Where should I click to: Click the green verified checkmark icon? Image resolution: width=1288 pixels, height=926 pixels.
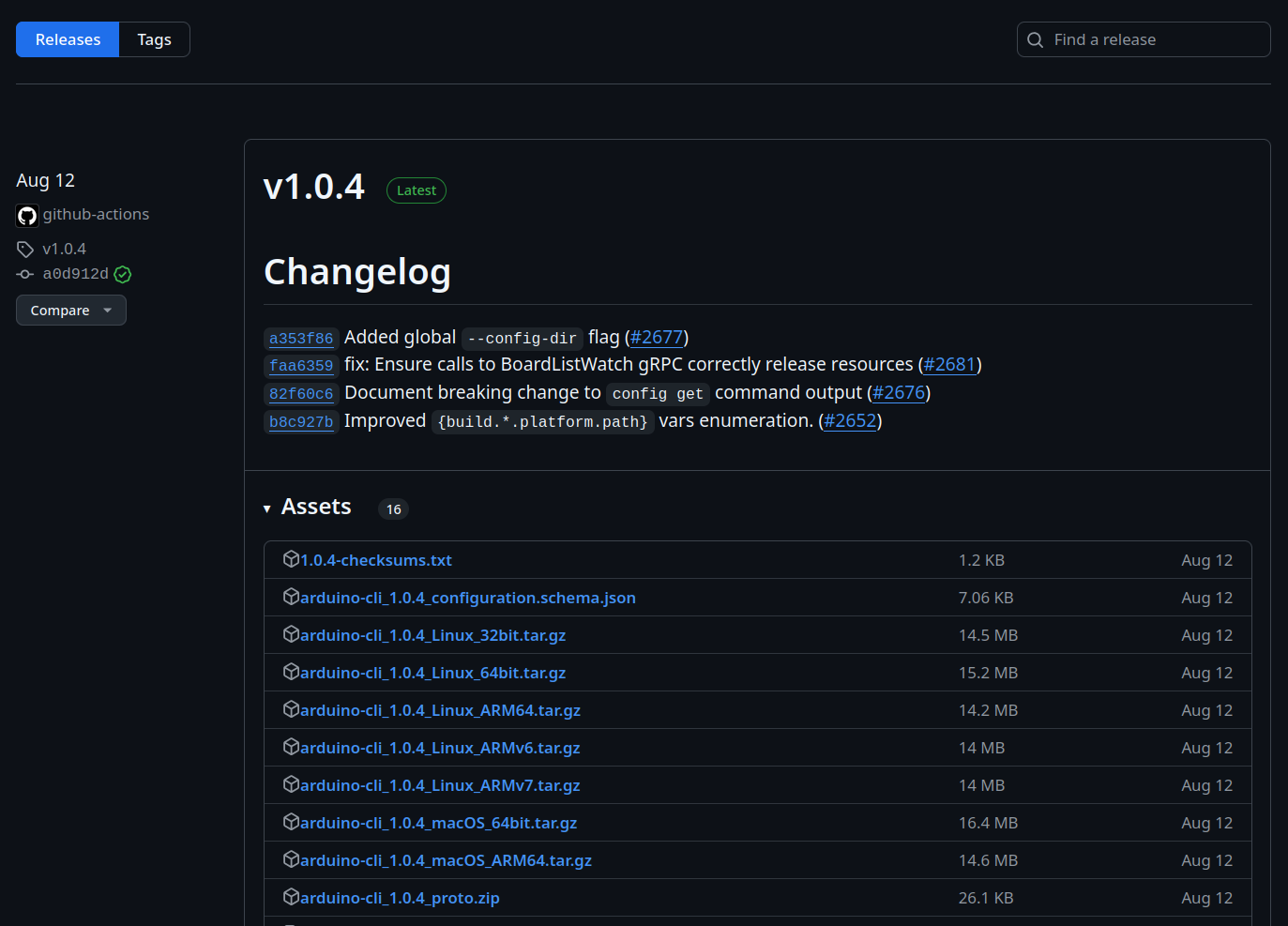coord(123,274)
